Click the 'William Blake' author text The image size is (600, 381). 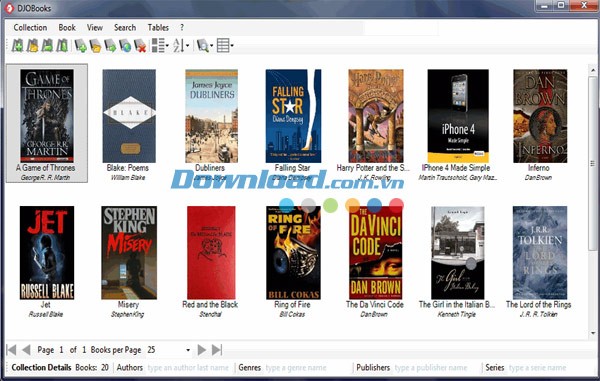click(128, 177)
